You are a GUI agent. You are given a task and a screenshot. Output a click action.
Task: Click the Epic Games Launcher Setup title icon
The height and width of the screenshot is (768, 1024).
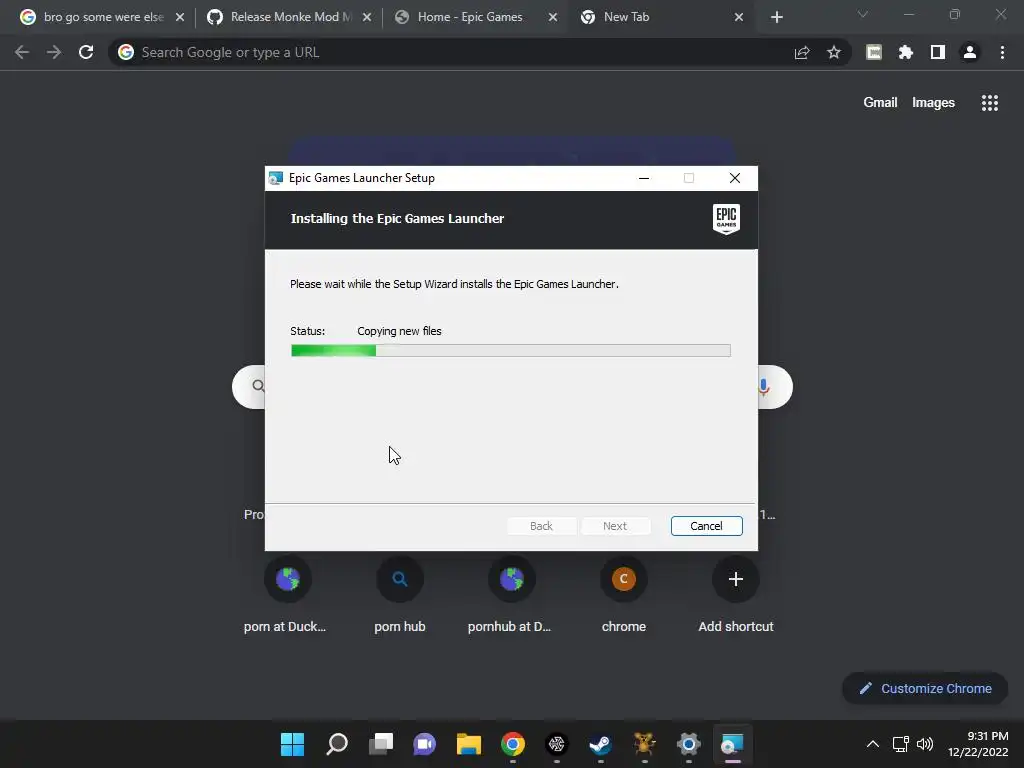[x=276, y=178]
